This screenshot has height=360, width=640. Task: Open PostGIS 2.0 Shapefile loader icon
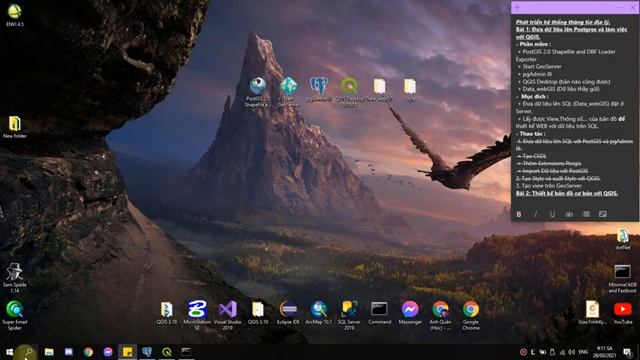258,92
